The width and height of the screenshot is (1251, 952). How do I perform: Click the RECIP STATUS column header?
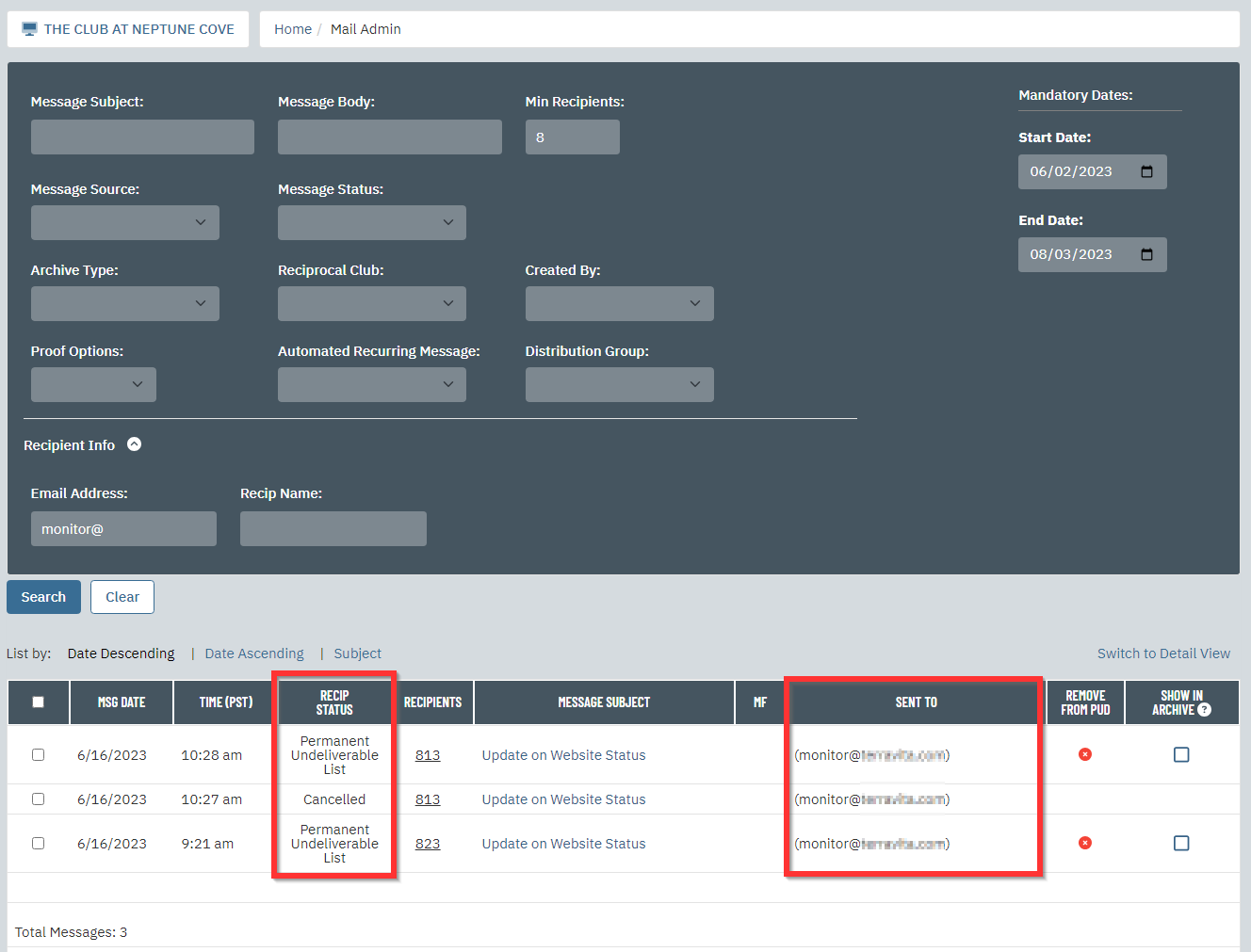click(x=334, y=702)
